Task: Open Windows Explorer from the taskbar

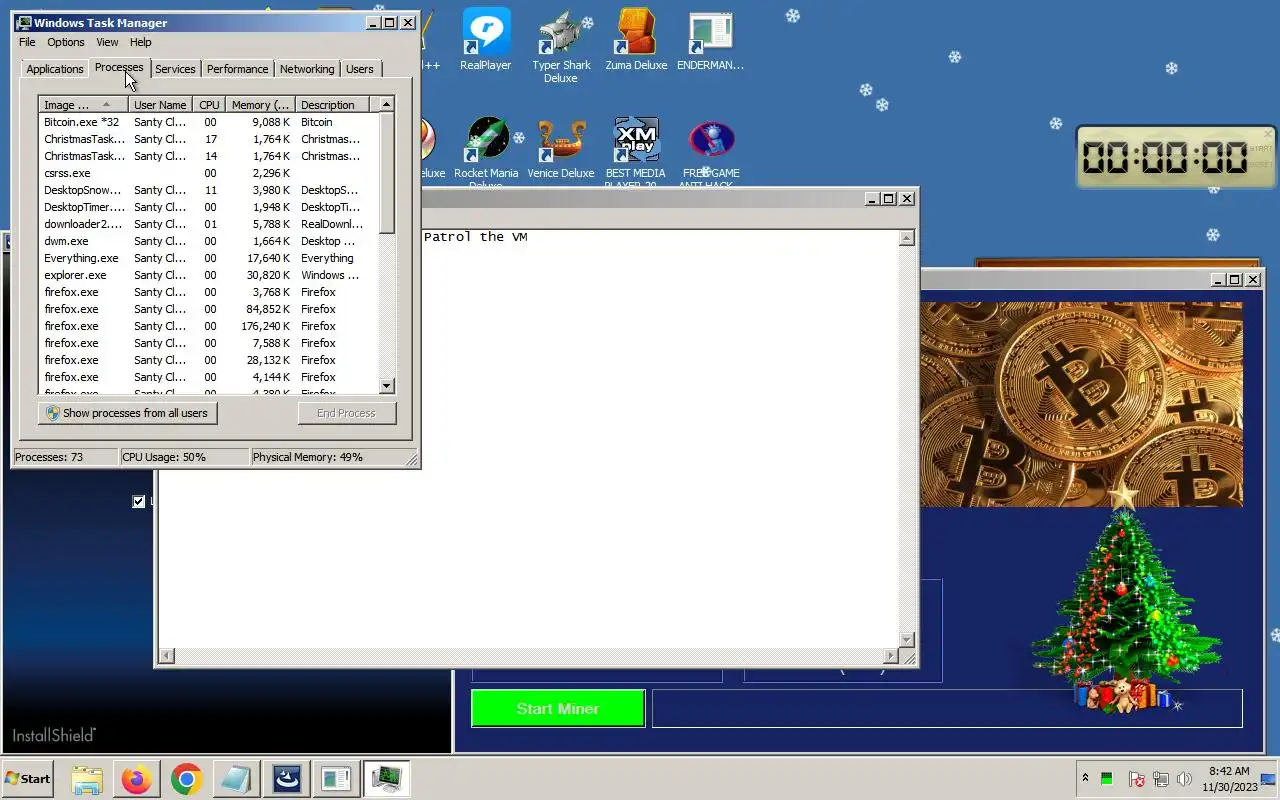Action: tap(87, 779)
